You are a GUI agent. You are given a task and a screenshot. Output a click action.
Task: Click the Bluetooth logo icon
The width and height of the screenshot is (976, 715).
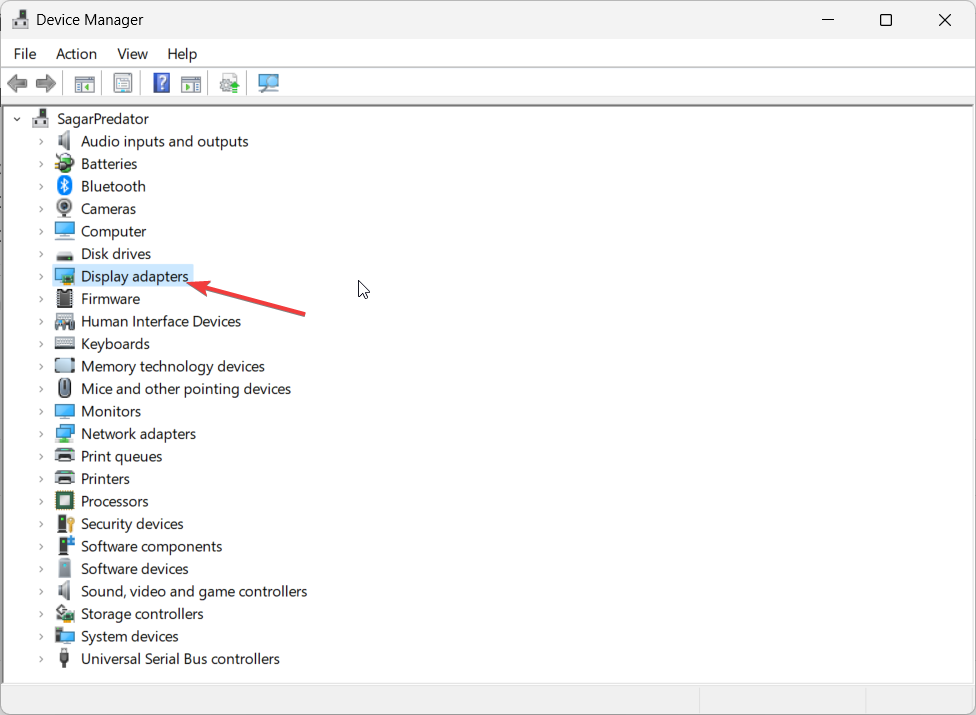pyautogui.click(x=64, y=186)
